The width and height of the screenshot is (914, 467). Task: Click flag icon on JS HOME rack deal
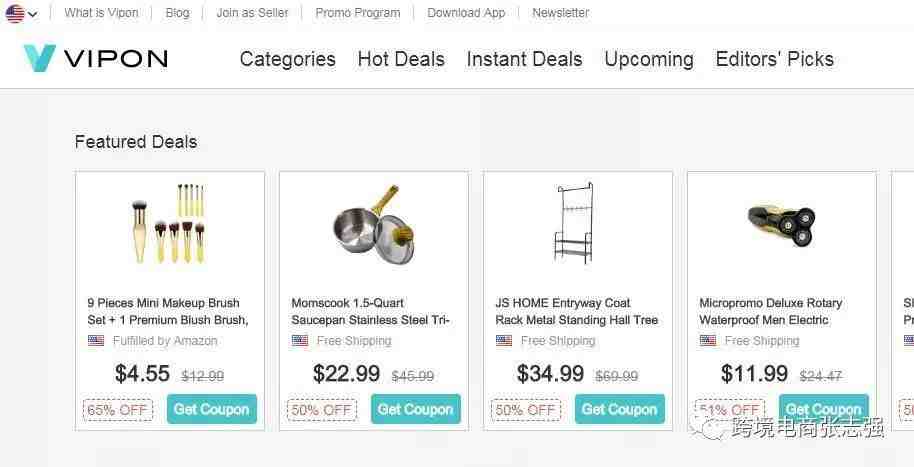pyautogui.click(x=504, y=341)
